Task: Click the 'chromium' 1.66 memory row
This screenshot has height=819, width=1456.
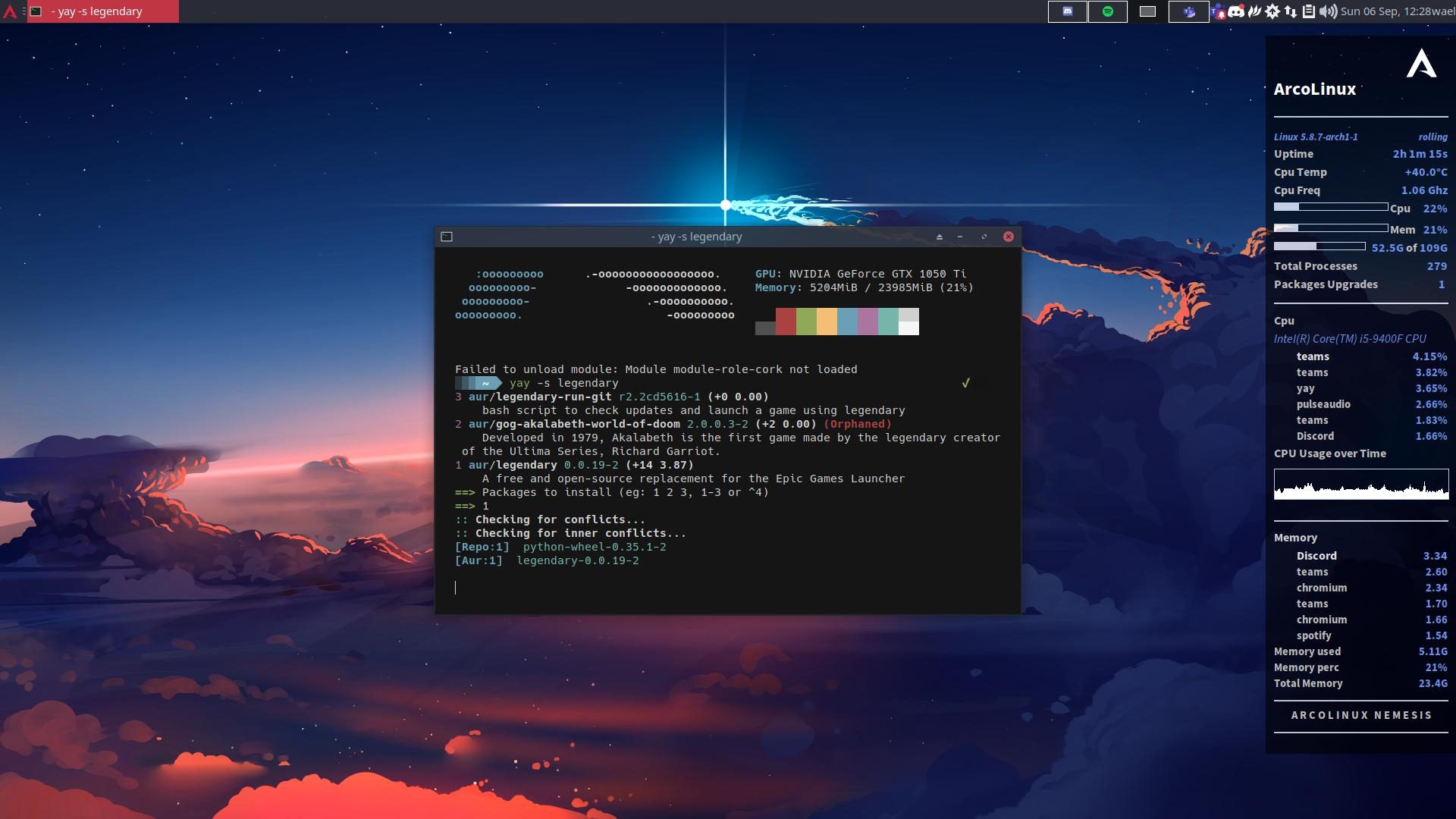Action: tap(1371, 620)
